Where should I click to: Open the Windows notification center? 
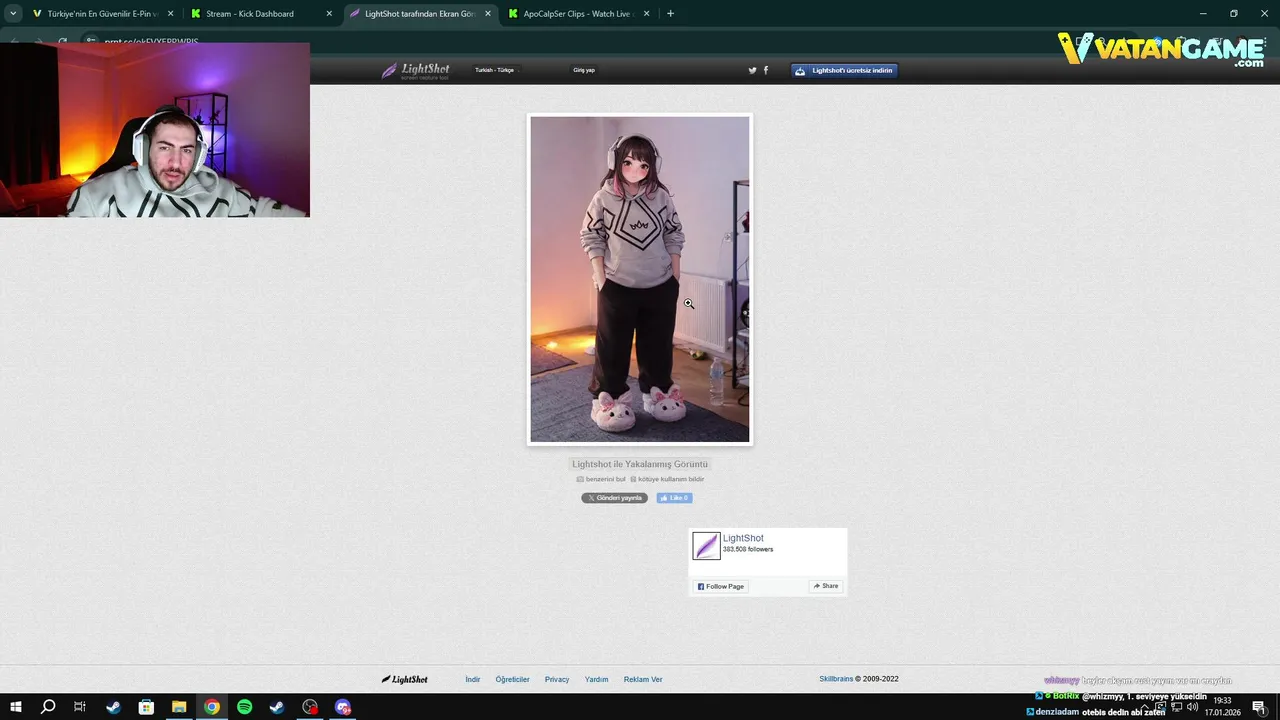[x=1259, y=707]
